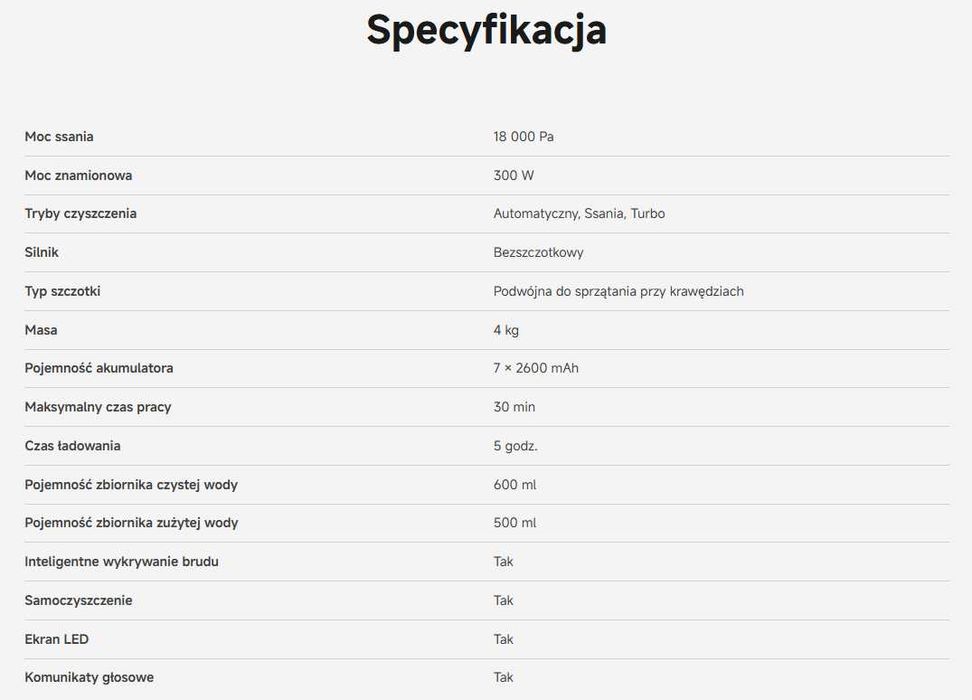Click the Silnik row label
The image size is (972, 700).
click(42, 252)
